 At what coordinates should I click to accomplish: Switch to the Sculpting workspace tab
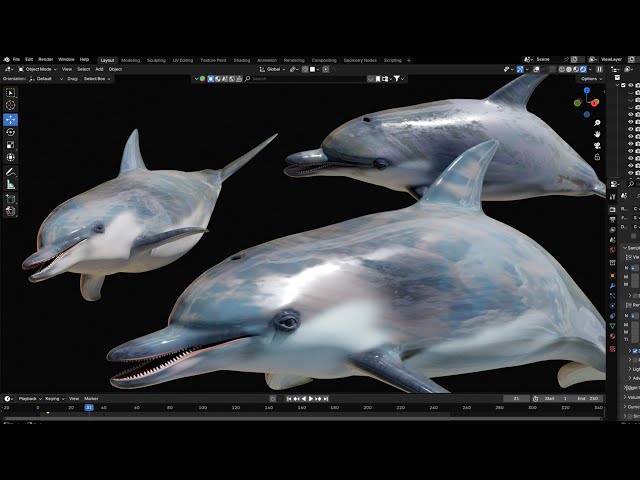(x=156, y=60)
